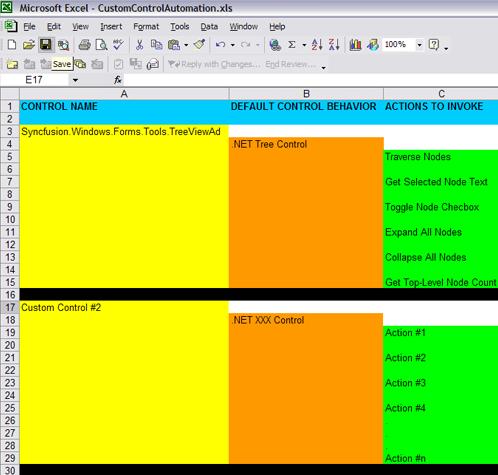Click the Select All corner box

click(10, 94)
